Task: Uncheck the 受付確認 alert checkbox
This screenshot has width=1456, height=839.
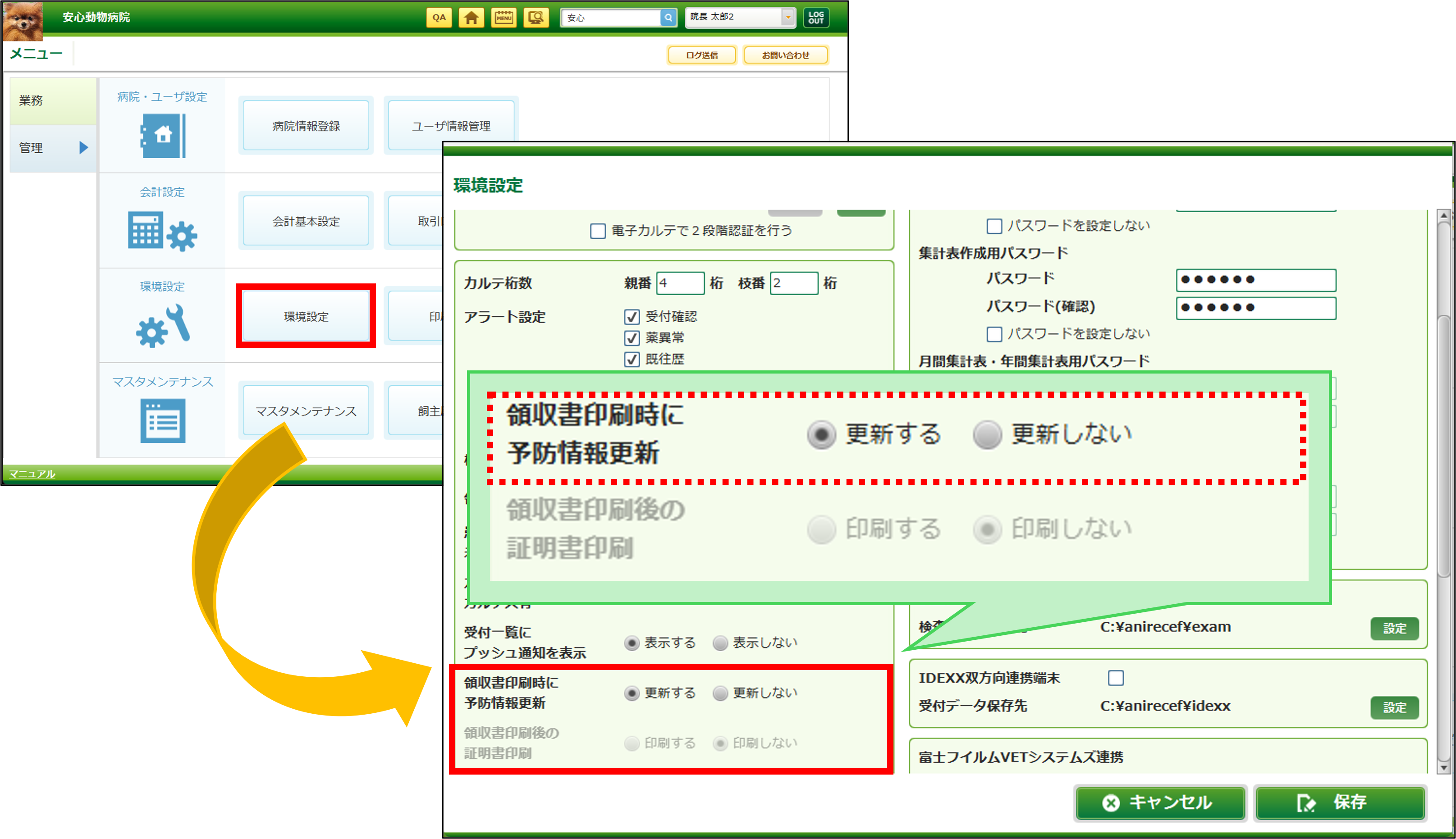Action: pos(632,317)
